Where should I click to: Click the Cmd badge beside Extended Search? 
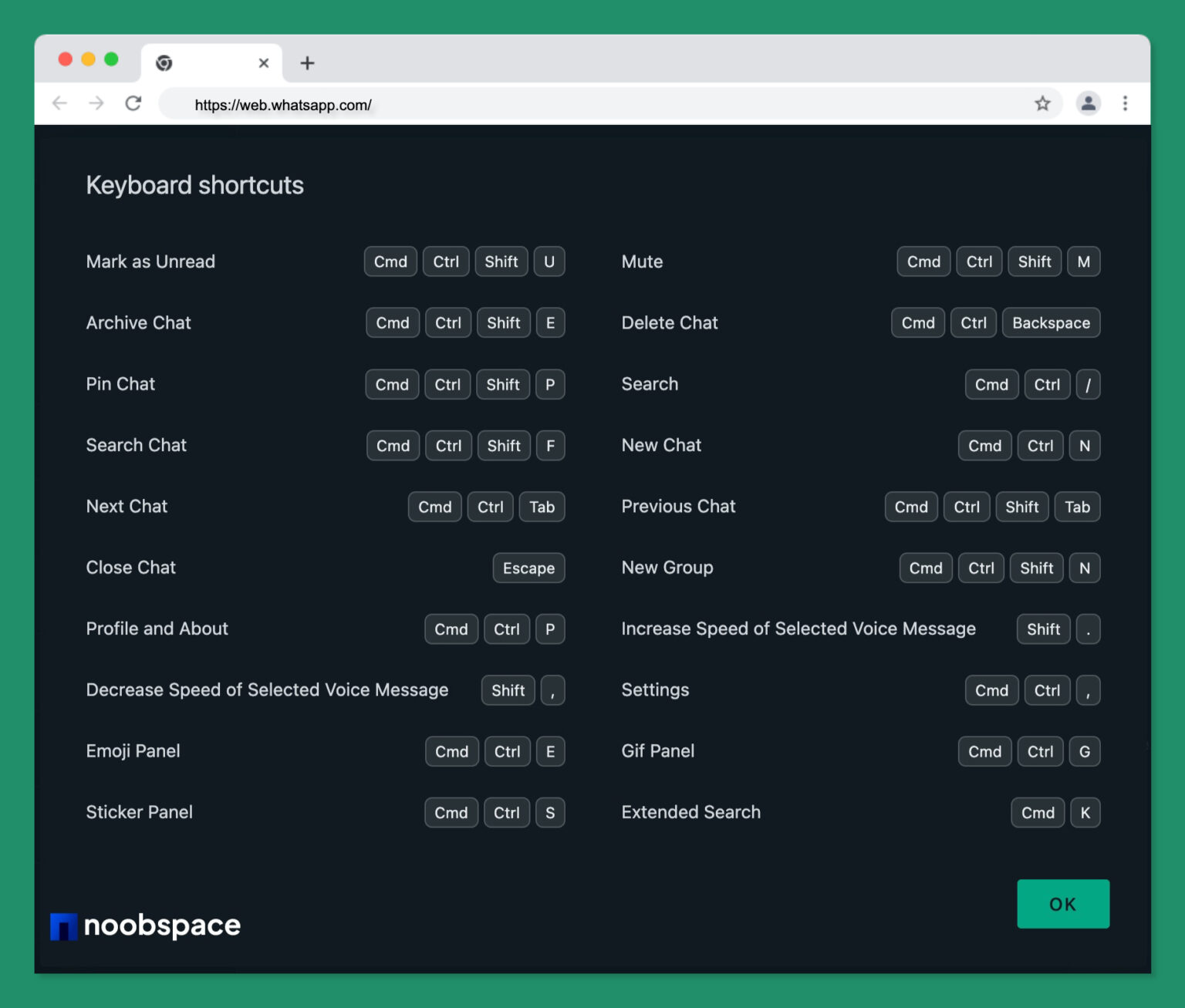tap(1038, 812)
